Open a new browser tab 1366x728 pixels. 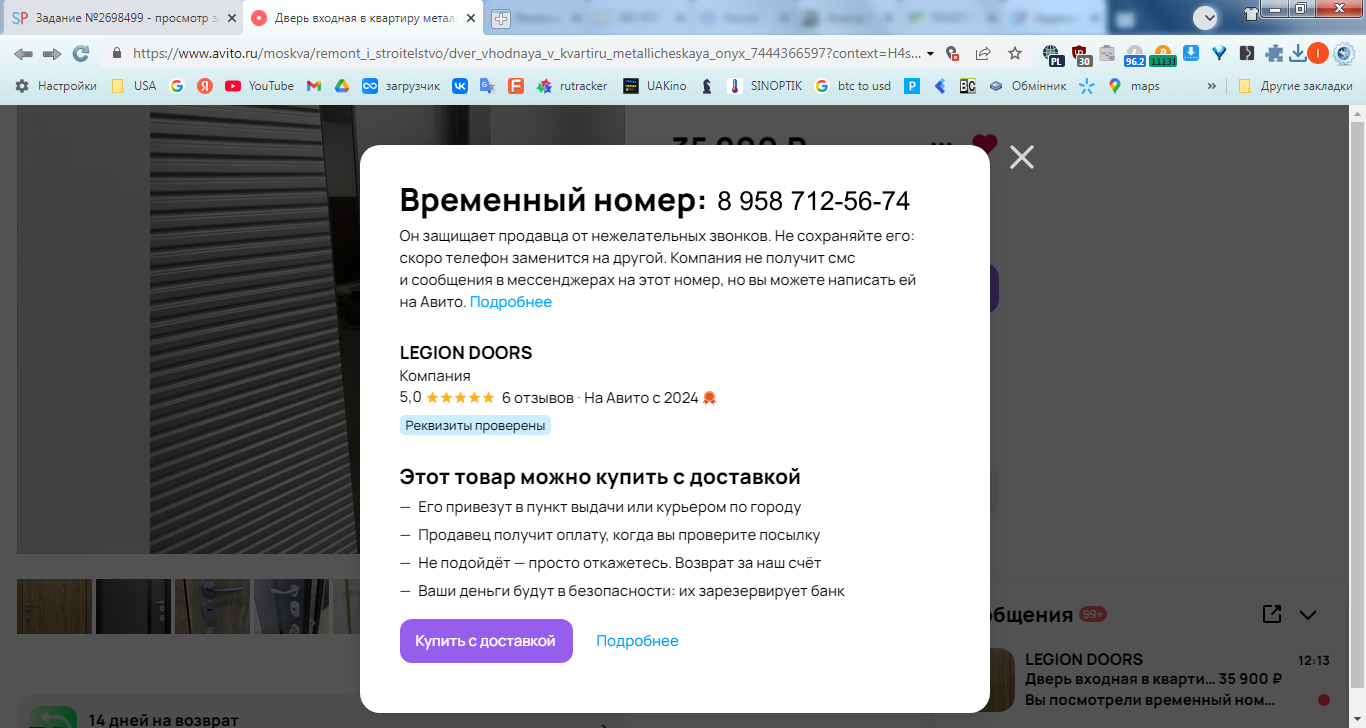coord(499,18)
